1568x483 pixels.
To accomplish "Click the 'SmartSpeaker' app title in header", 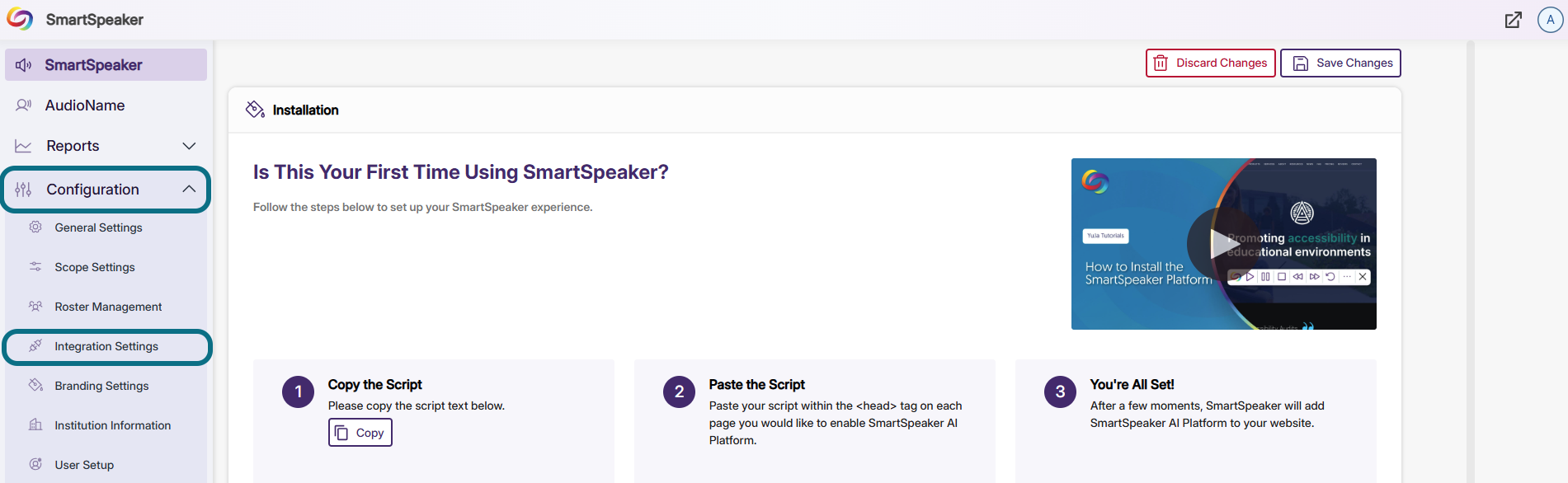I will tap(95, 20).
